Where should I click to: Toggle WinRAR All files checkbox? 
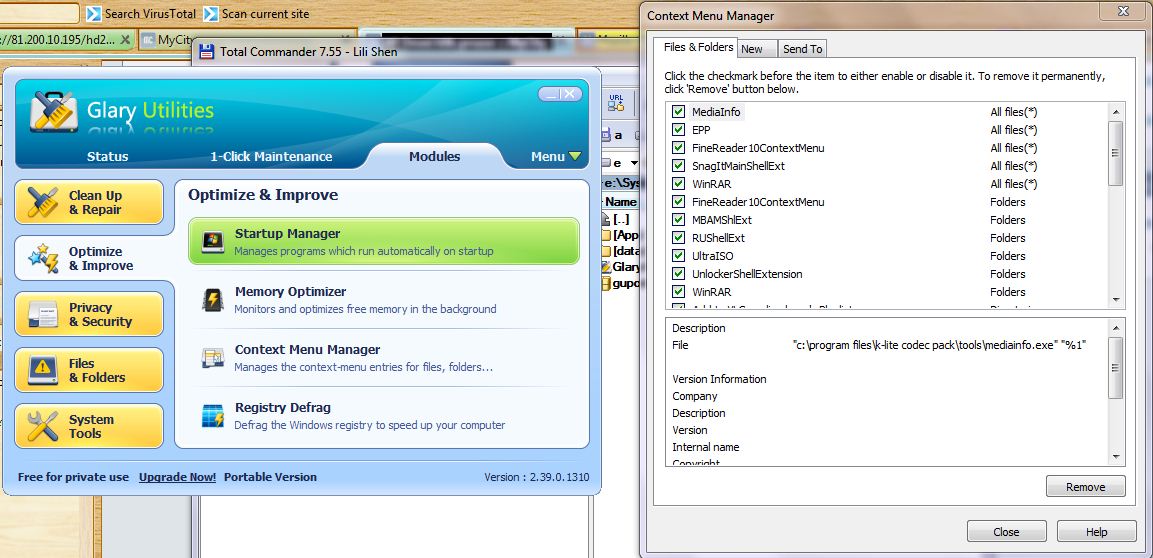[x=678, y=184]
